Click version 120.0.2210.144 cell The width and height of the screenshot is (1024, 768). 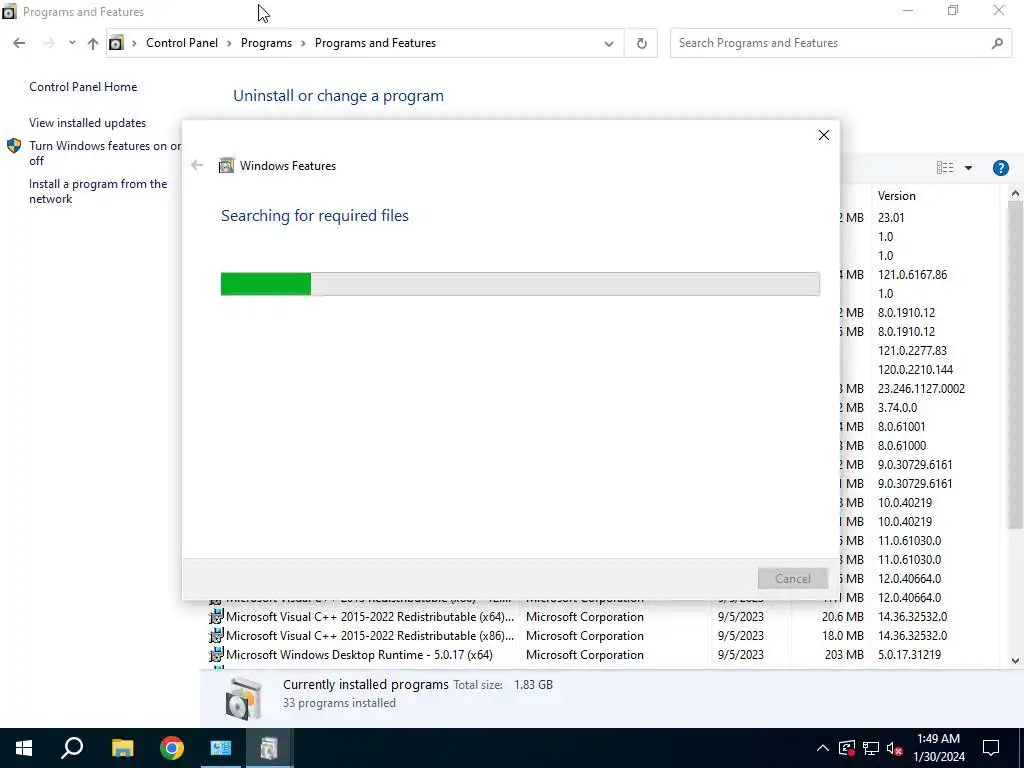(x=915, y=370)
